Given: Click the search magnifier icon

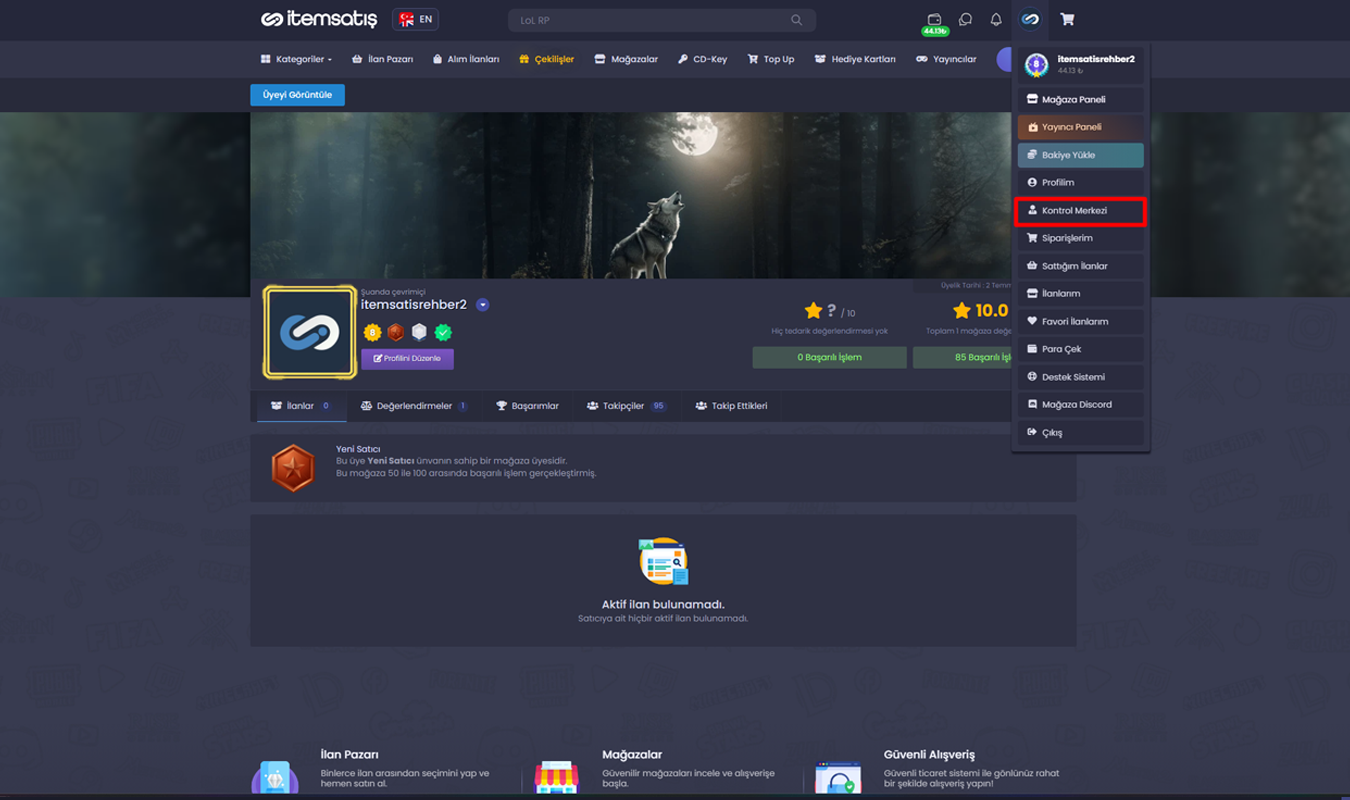Looking at the screenshot, I should [796, 20].
